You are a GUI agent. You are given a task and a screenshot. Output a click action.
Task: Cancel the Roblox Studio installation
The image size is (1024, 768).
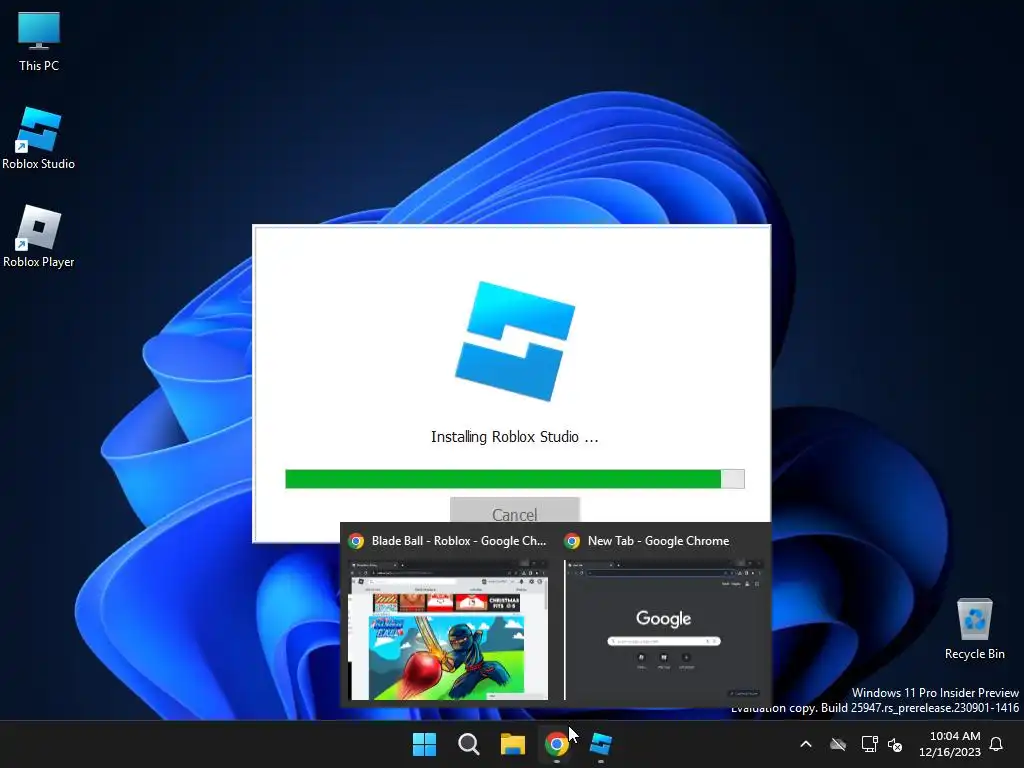click(515, 512)
